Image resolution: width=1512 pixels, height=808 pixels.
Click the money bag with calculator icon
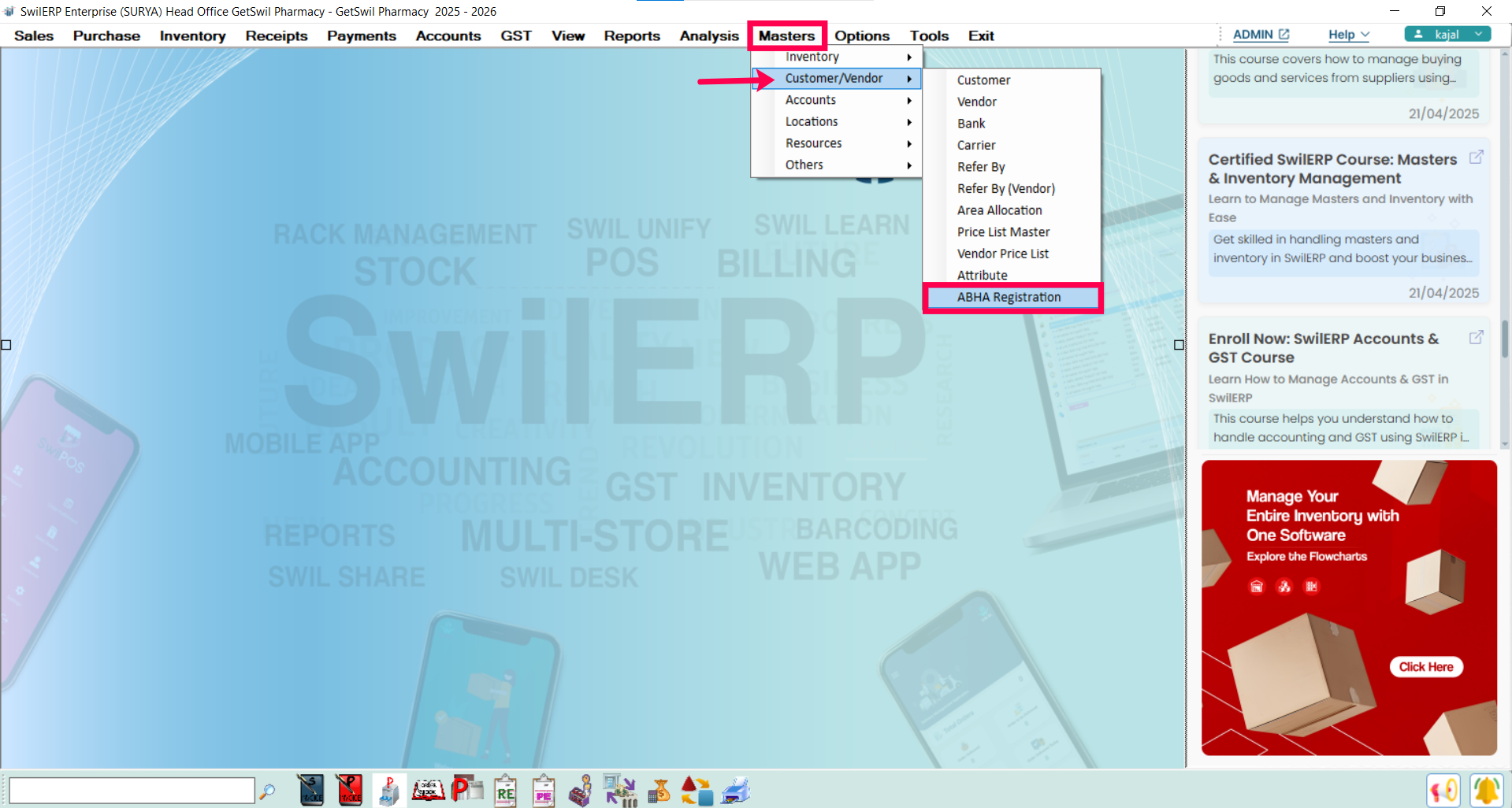(x=659, y=791)
